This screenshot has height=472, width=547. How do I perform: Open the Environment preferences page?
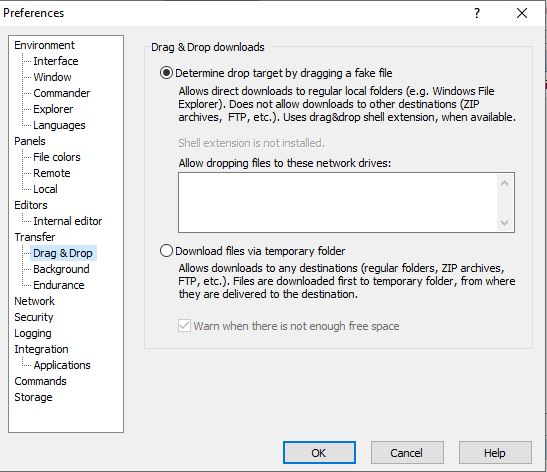(x=44, y=45)
